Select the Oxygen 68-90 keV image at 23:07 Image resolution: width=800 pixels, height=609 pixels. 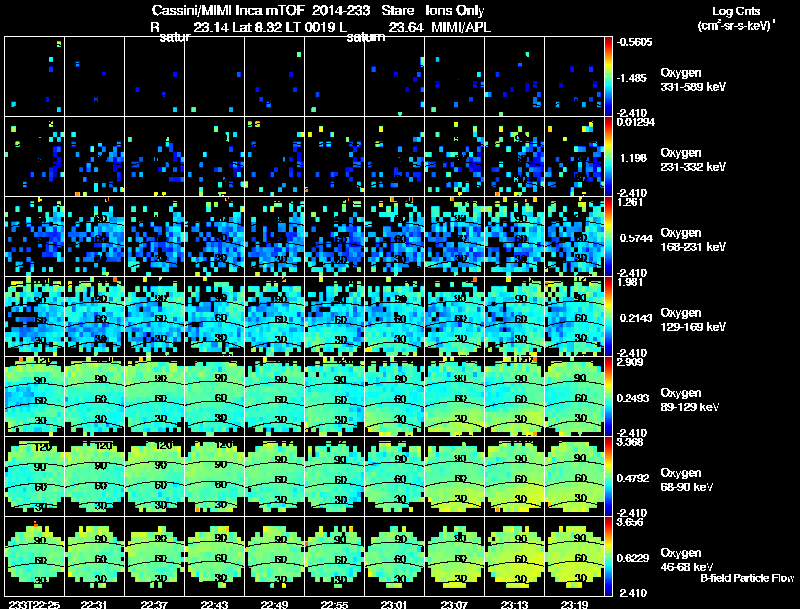(455, 476)
